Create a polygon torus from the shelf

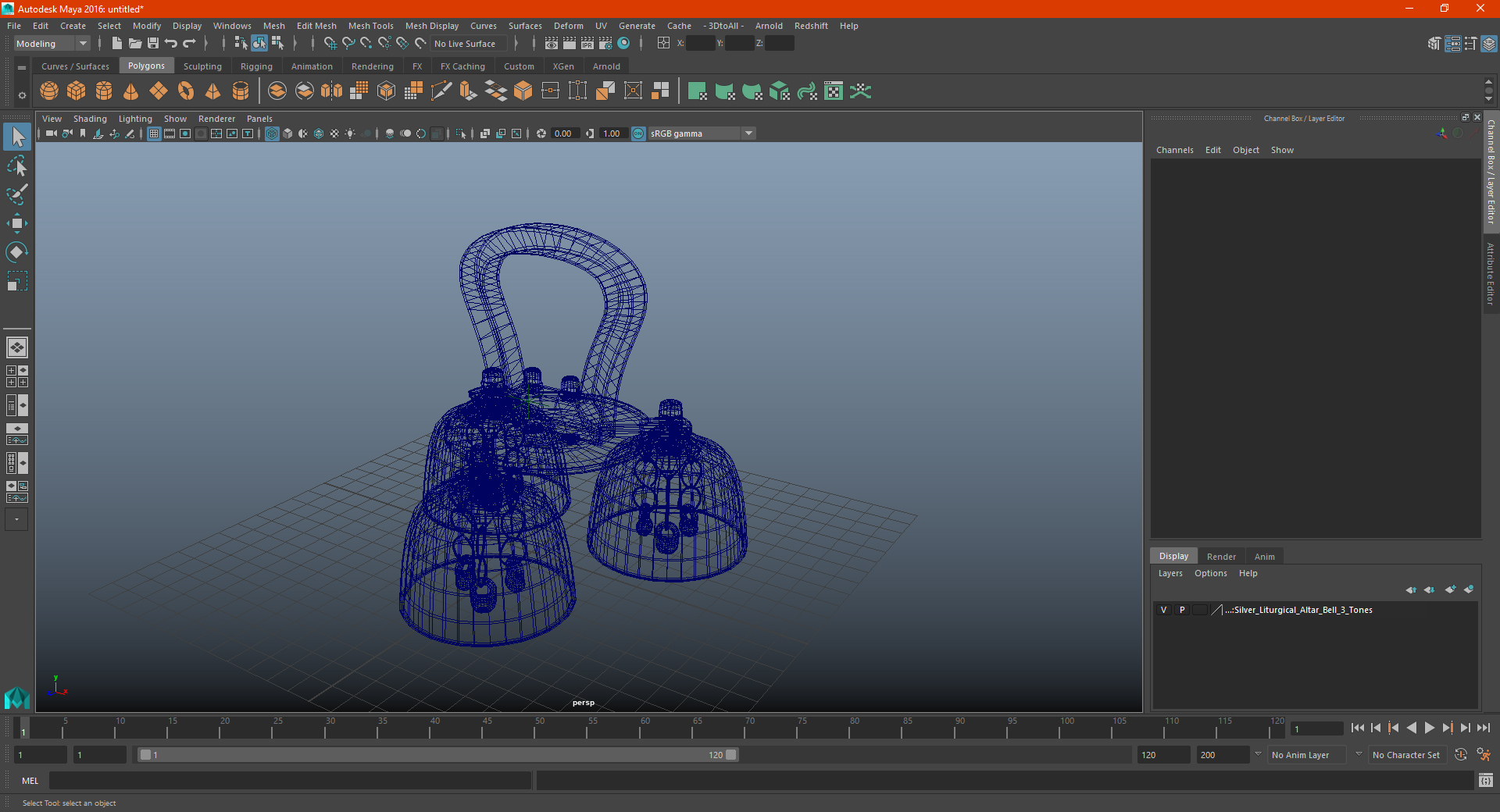[x=186, y=91]
